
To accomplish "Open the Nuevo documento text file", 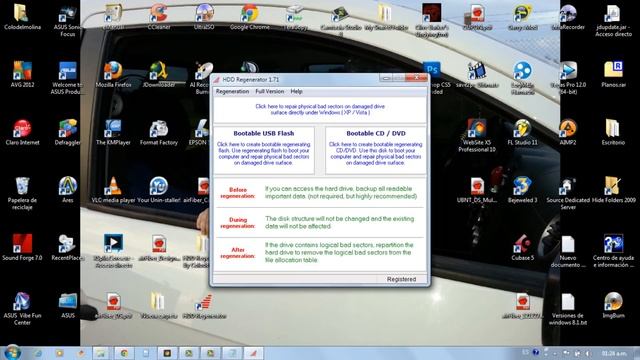I will pyautogui.click(x=568, y=251).
